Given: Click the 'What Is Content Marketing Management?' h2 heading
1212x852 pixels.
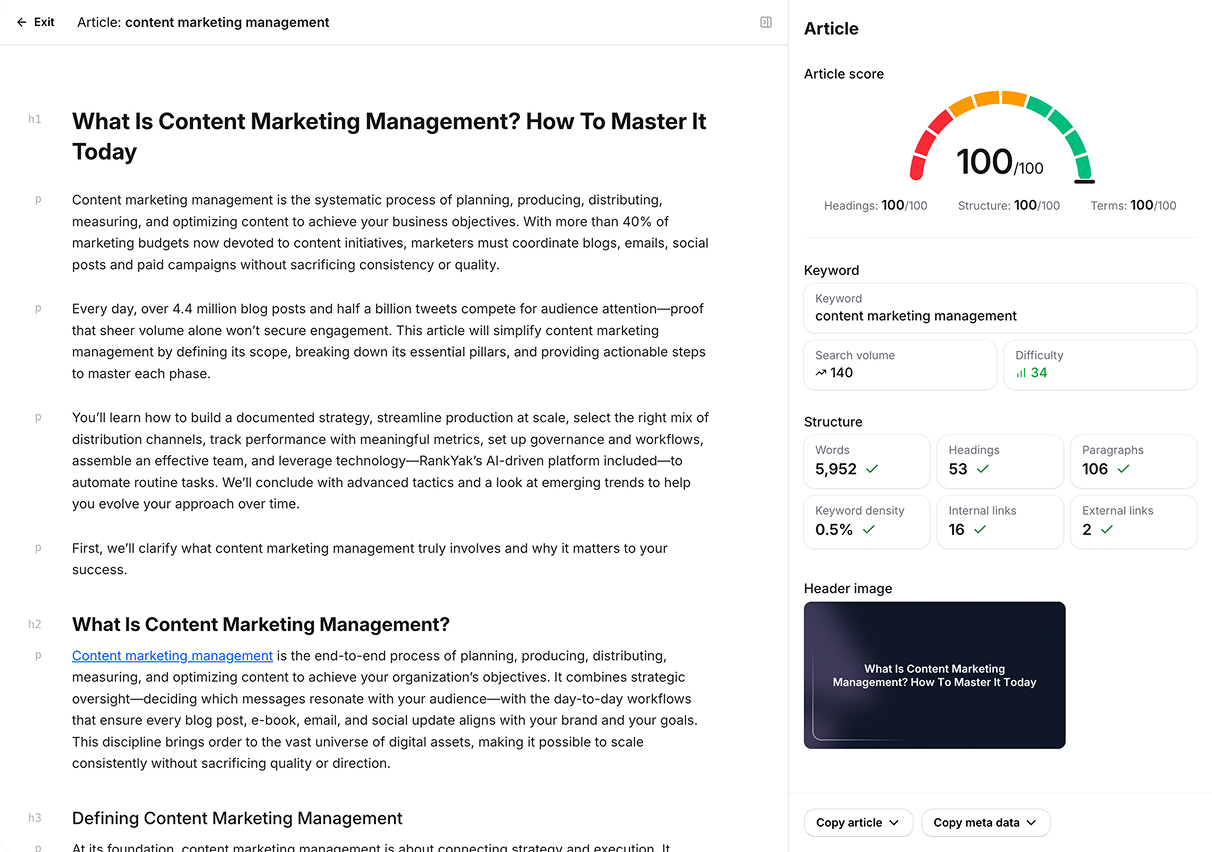Looking at the screenshot, I should 261,625.
